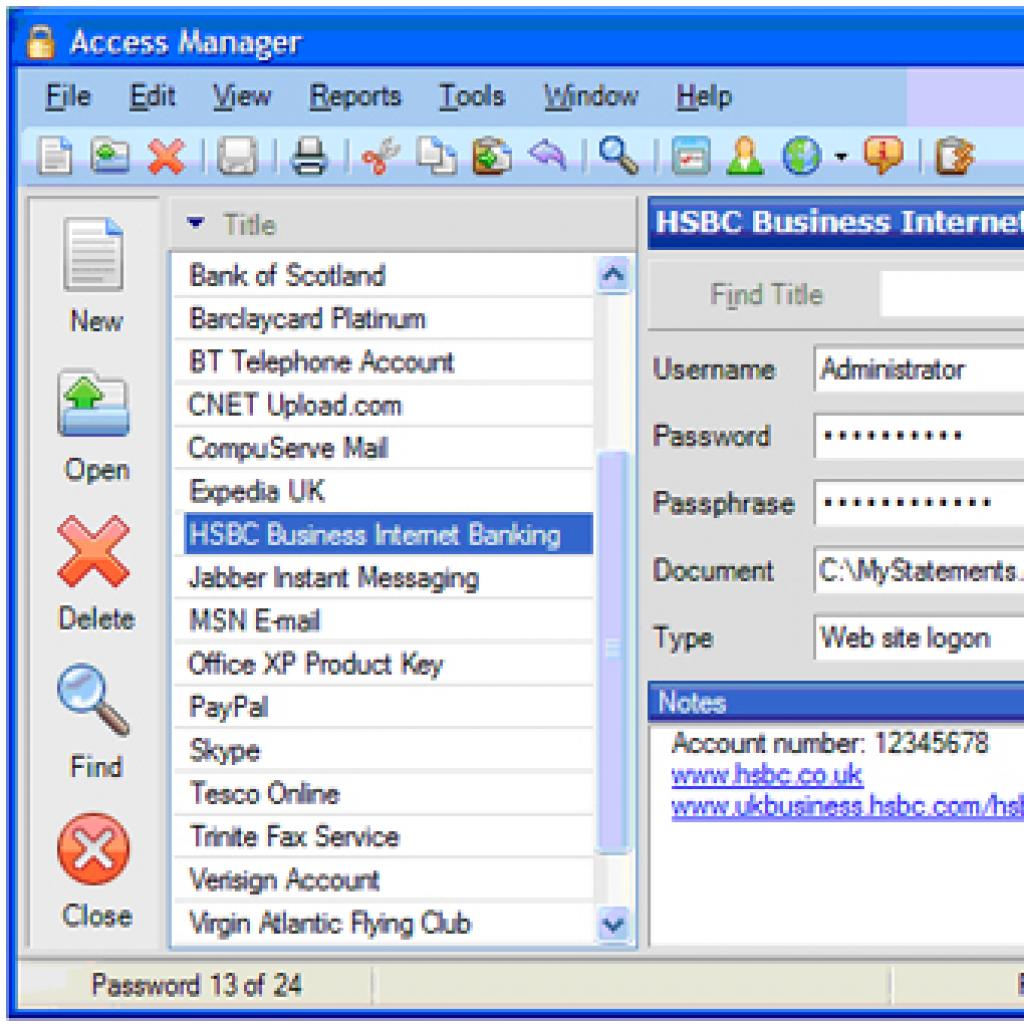Select Expedia UK entry
This screenshot has width=1024, height=1024.
[x=383, y=491]
